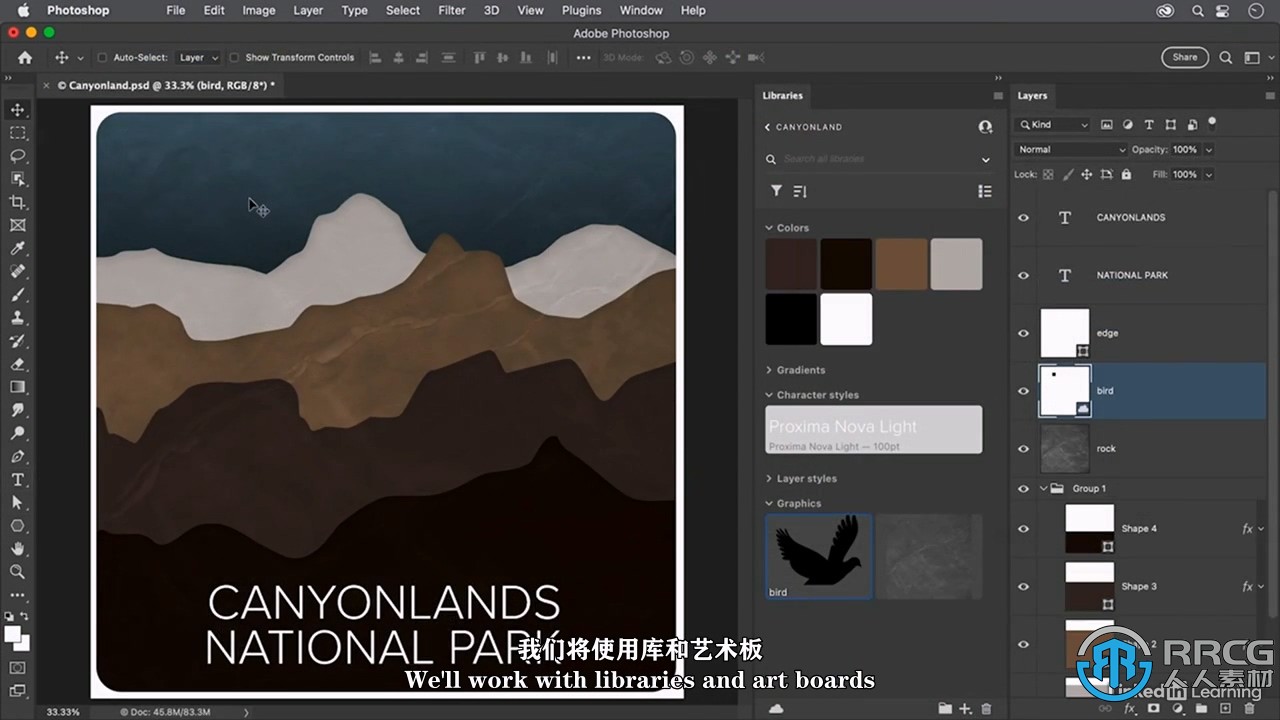The width and height of the screenshot is (1280, 720).
Task: Expand the Layer styles section
Action: pos(769,479)
